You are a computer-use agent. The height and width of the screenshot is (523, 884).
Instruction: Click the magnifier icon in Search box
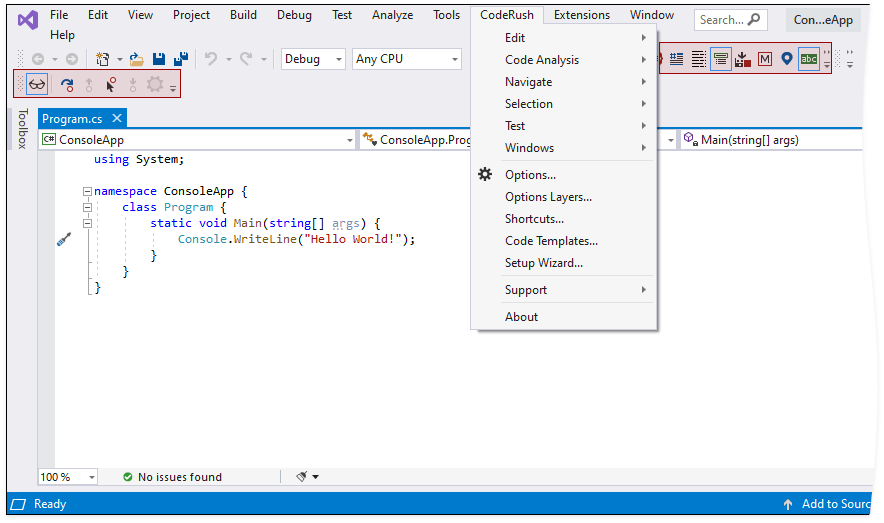pyautogui.click(x=754, y=20)
